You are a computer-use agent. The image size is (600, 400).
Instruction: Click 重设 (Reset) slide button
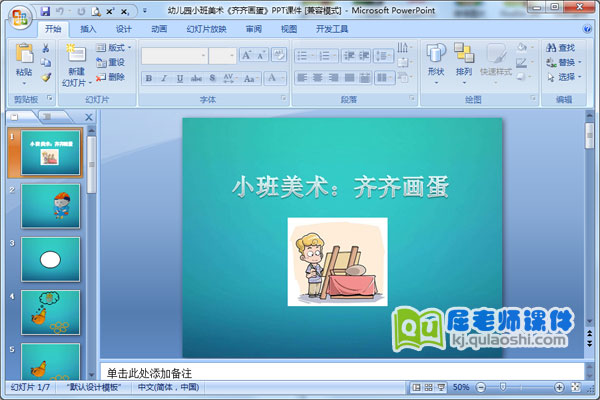point(110,62)
